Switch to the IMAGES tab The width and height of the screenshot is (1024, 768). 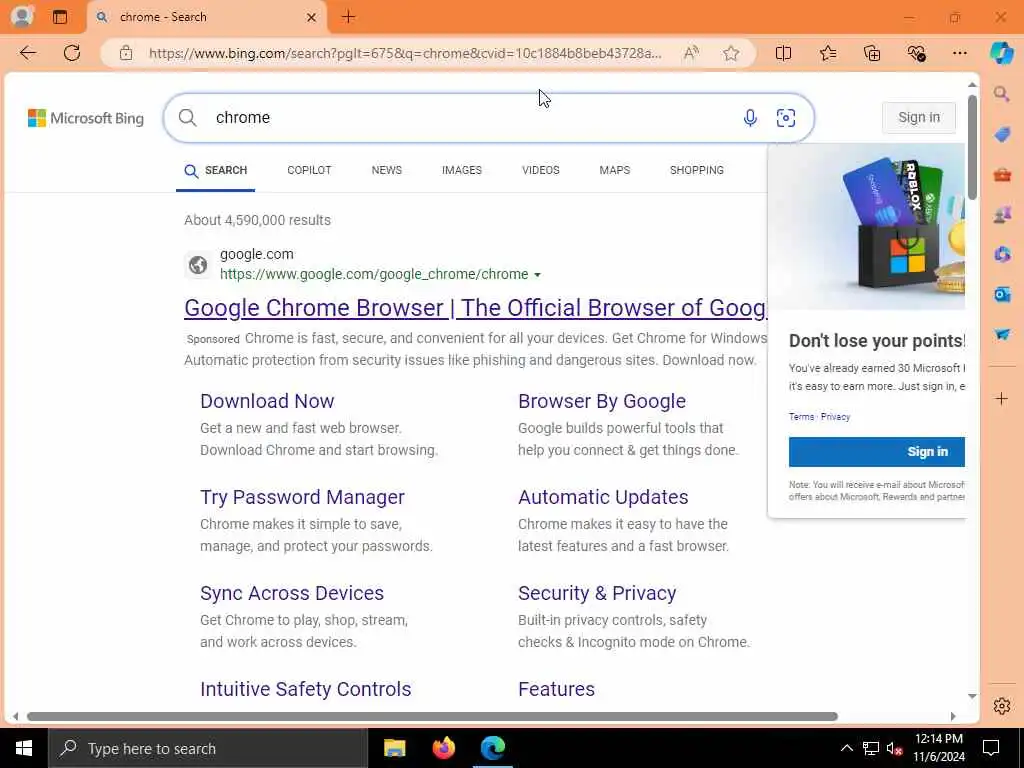coord(462,170)
